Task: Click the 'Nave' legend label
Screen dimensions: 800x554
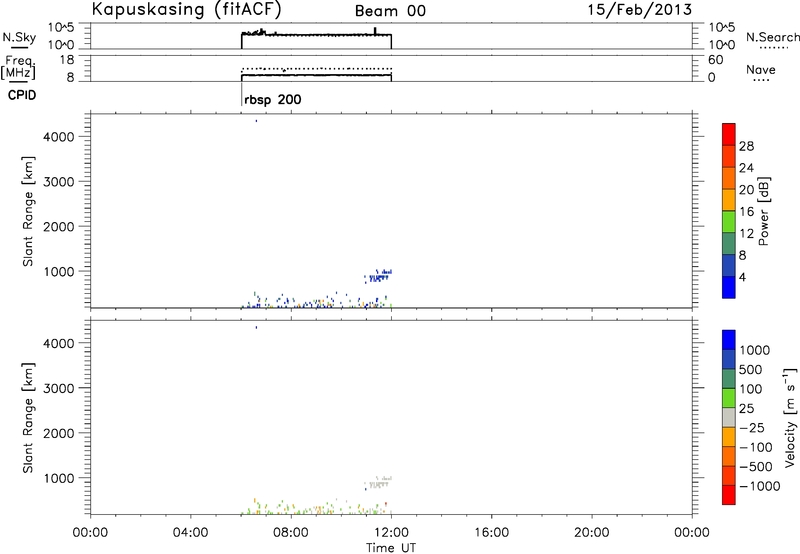Action: click(x=761, y=69)
